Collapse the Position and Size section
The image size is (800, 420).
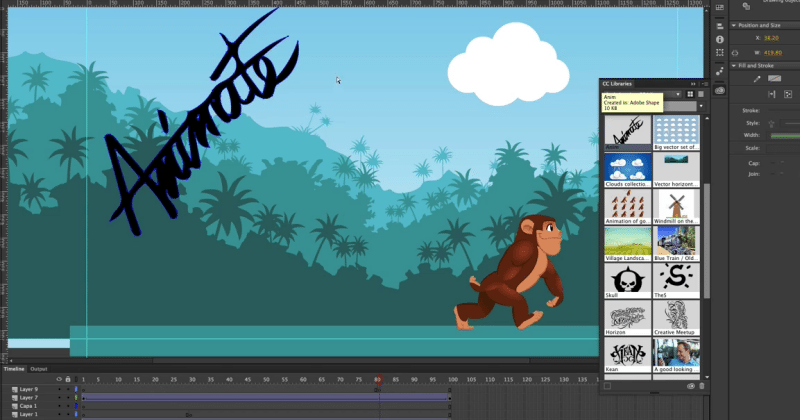(734, 25)
